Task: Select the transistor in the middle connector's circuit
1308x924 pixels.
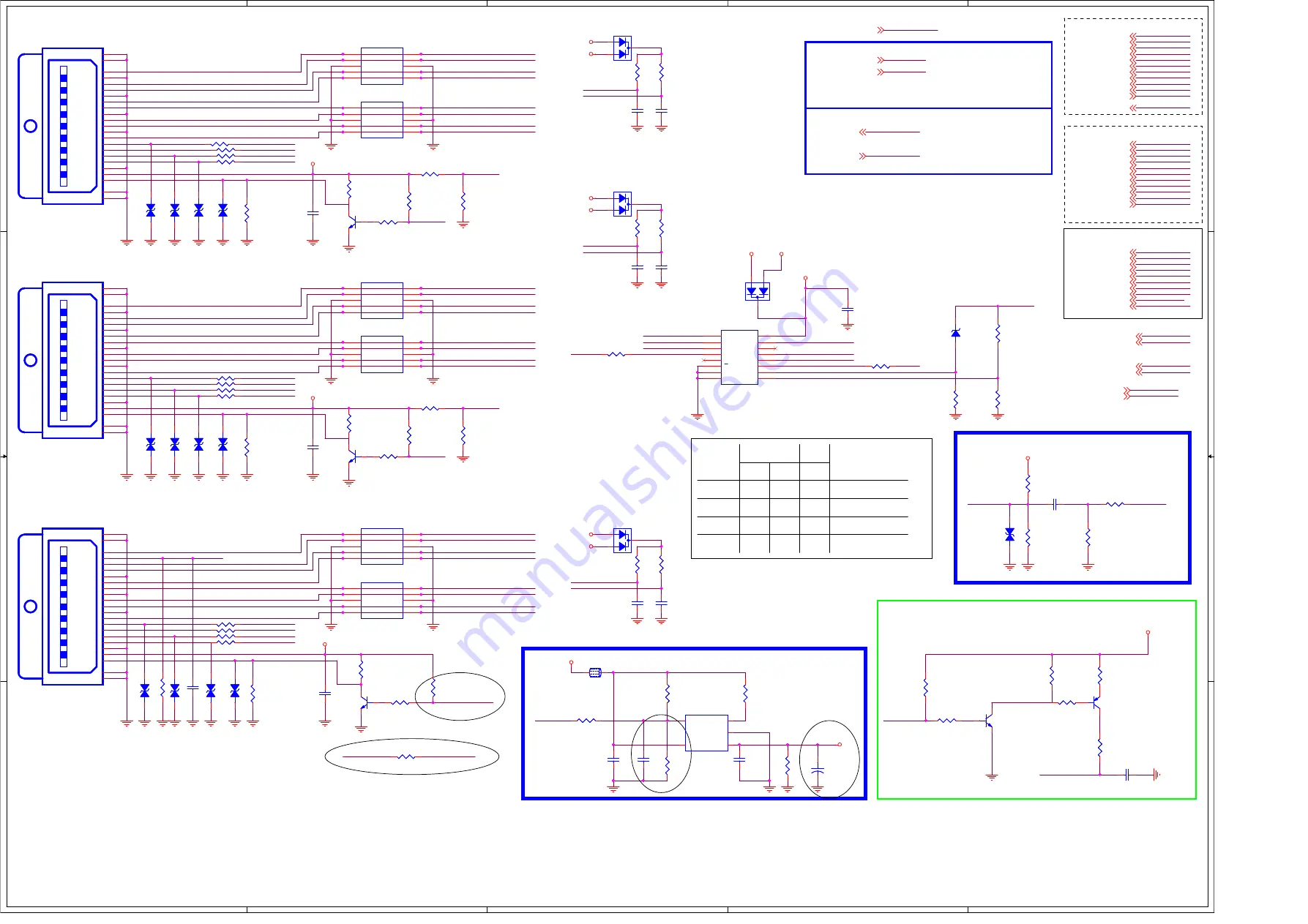Action: [352, 457]
